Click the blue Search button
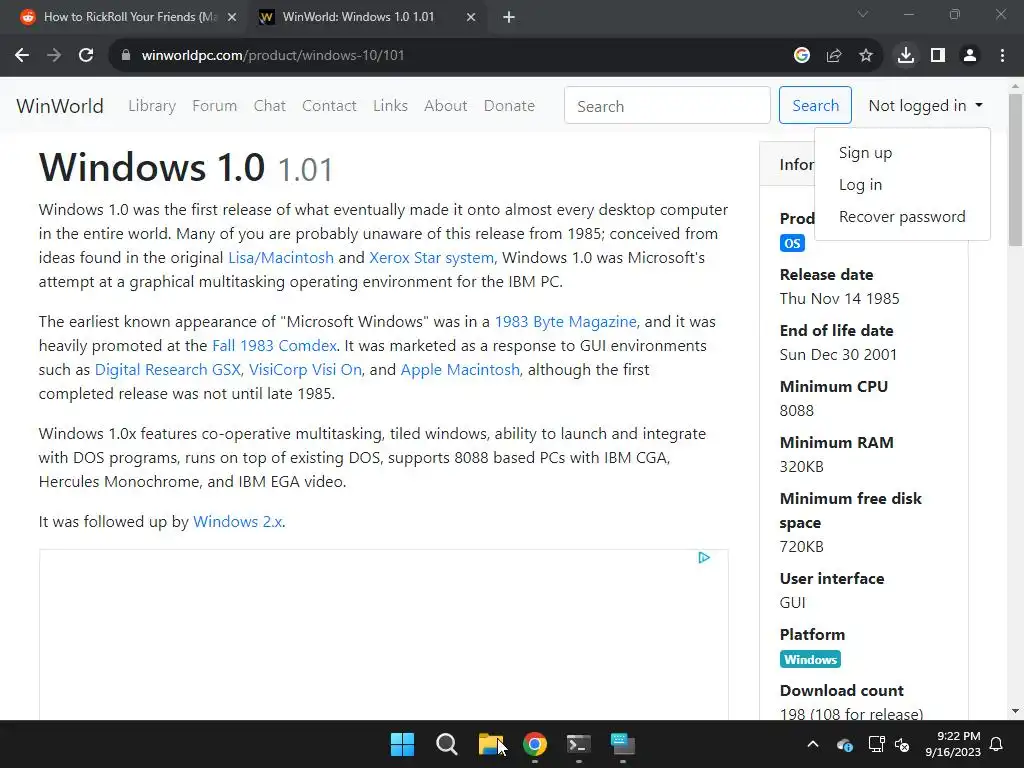 click(x=815, y=105)
